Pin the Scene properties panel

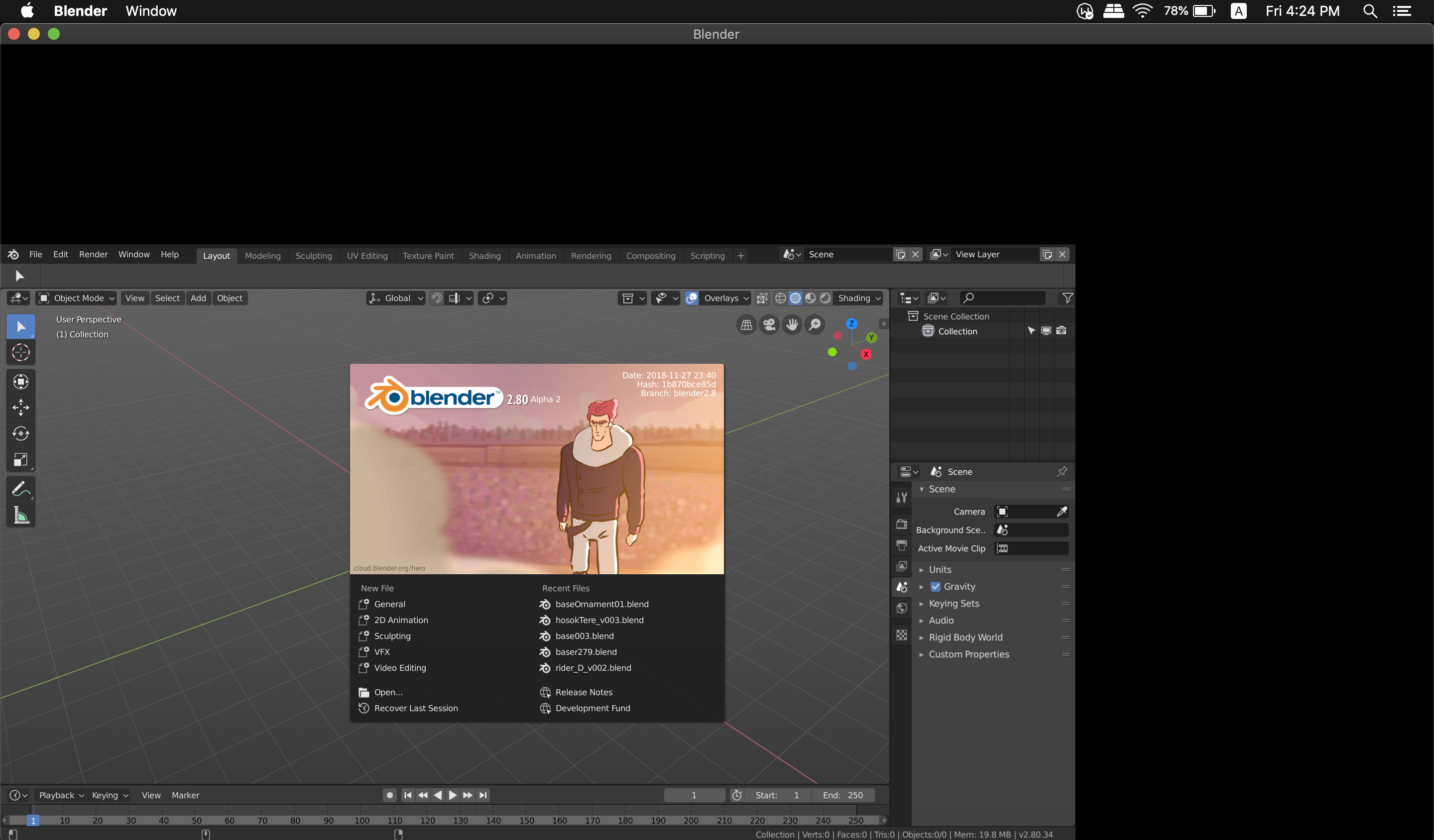click(1062, 471)
